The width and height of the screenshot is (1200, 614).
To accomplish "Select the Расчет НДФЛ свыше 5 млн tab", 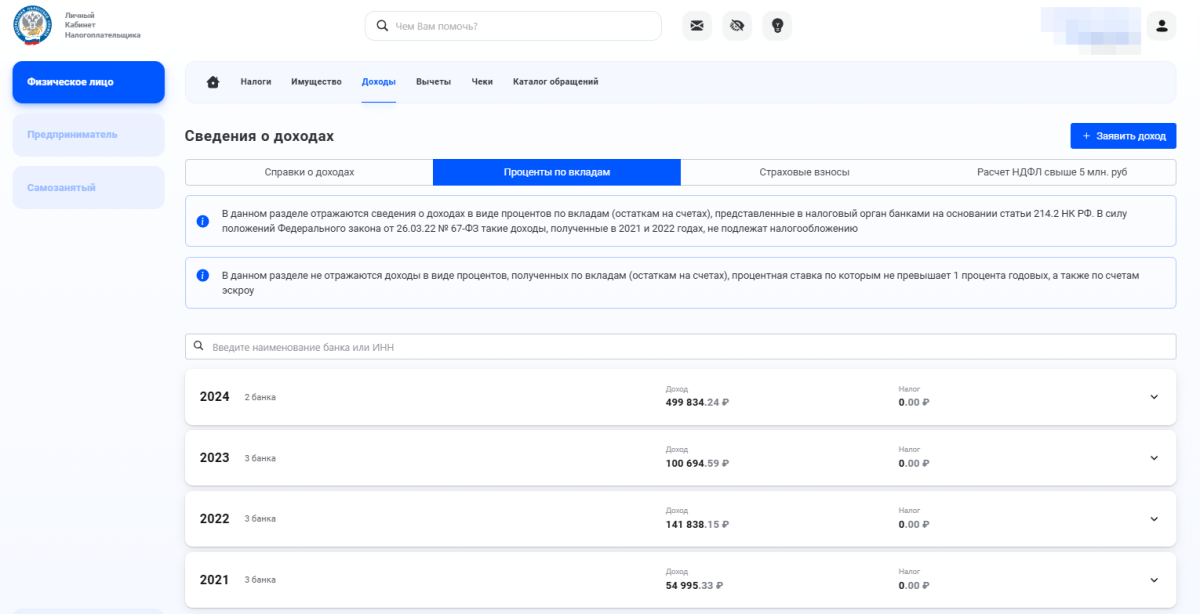I will point(1052,172).
